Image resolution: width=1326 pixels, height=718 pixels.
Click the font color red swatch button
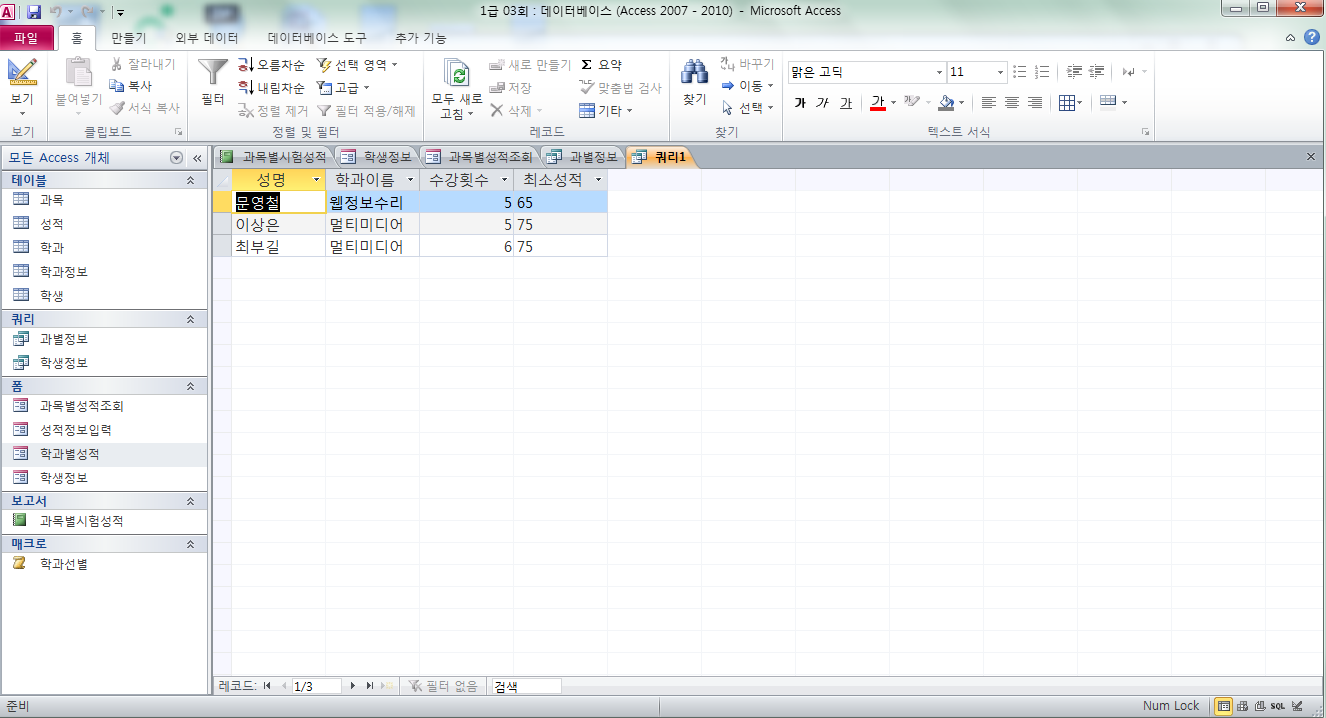877,103
